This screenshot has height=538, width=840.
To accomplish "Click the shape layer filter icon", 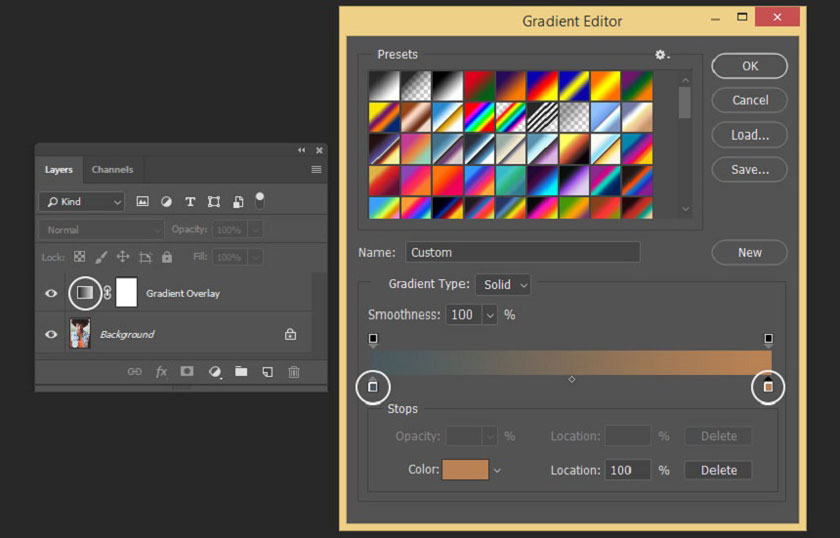I will pyautogui.click(x=214, y=201).
